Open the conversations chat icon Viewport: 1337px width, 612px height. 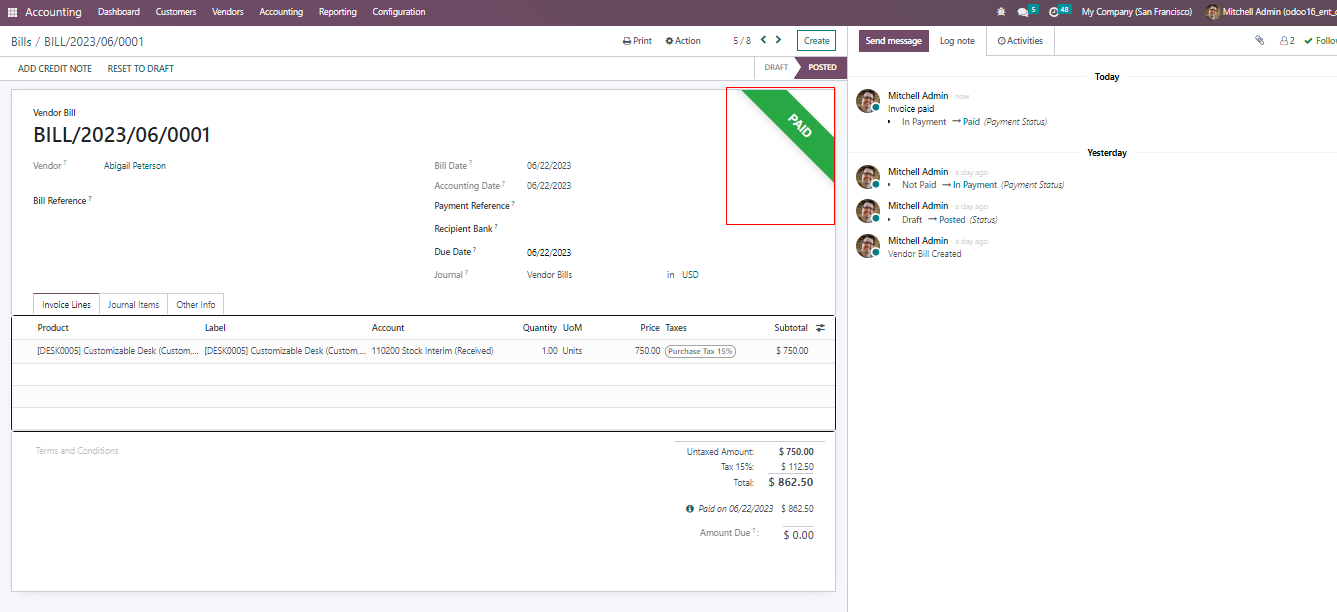coord(1023,12)
